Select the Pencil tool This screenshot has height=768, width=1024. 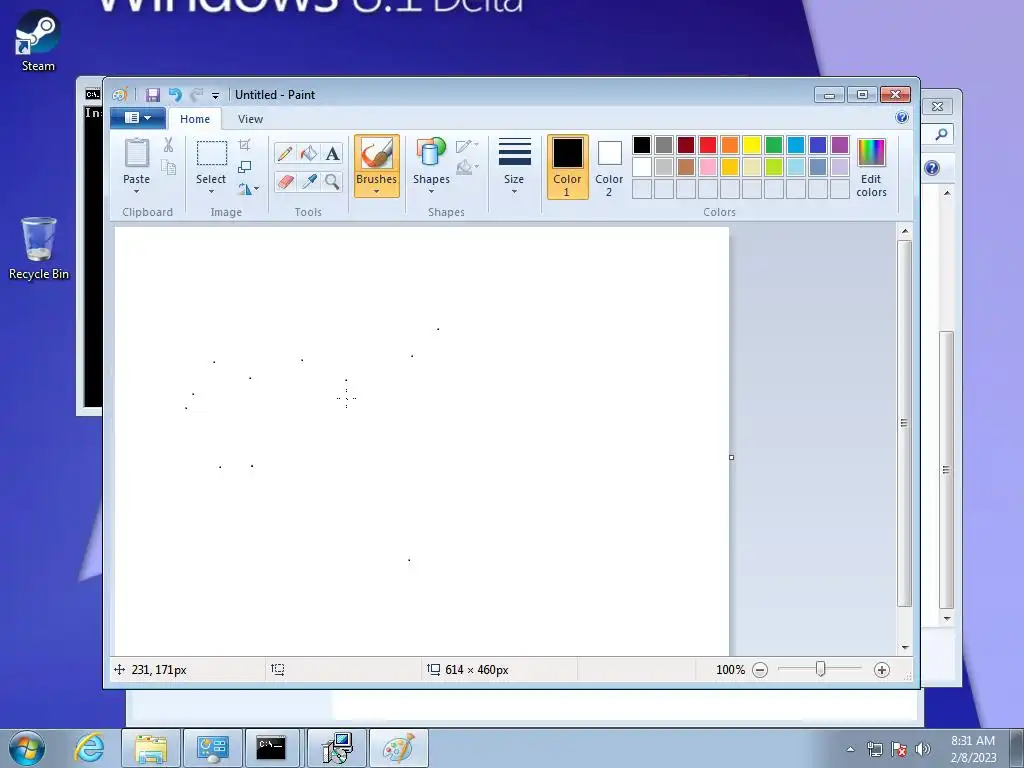285,153
